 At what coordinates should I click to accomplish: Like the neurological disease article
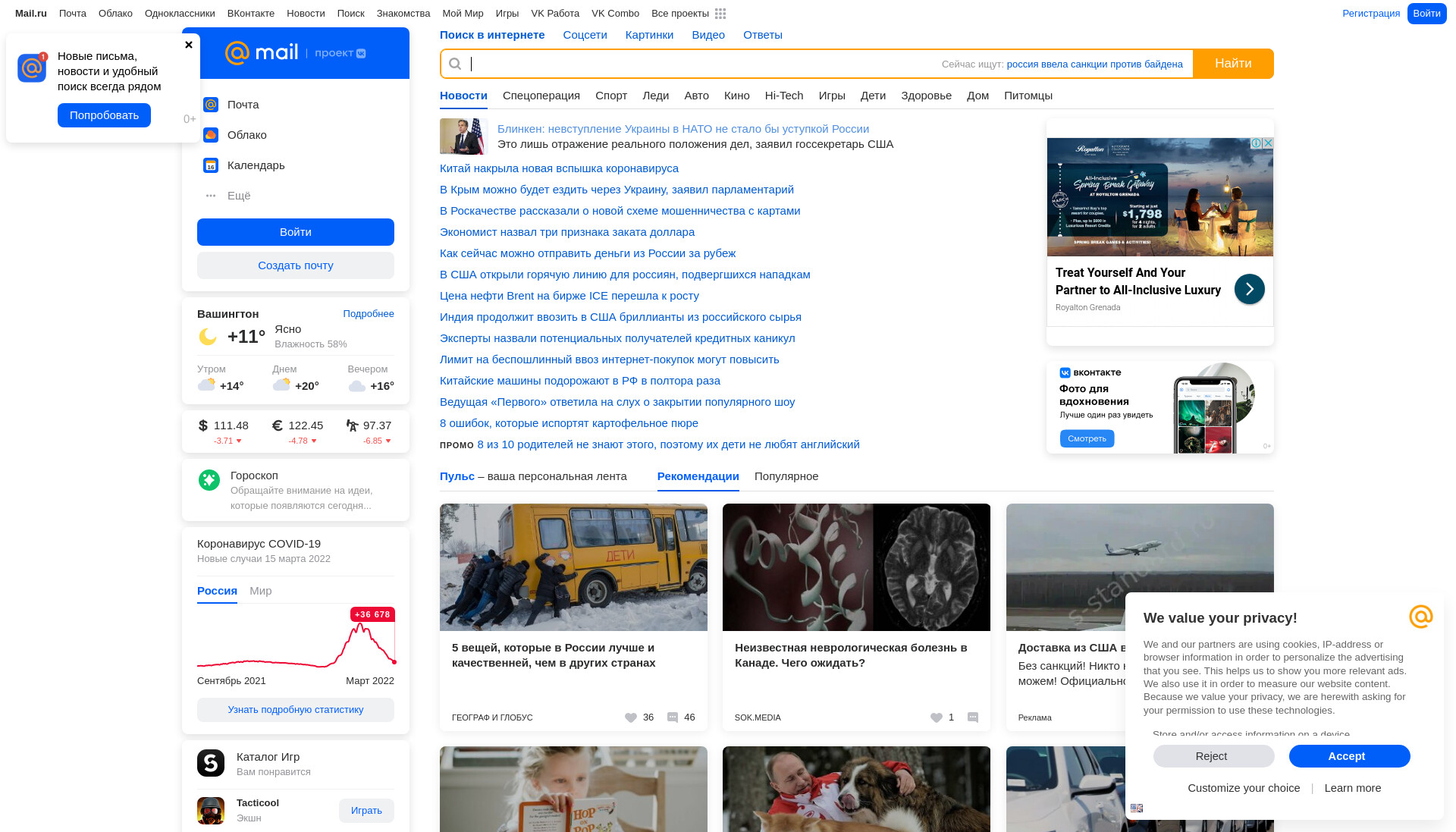(x=936, y=717)
